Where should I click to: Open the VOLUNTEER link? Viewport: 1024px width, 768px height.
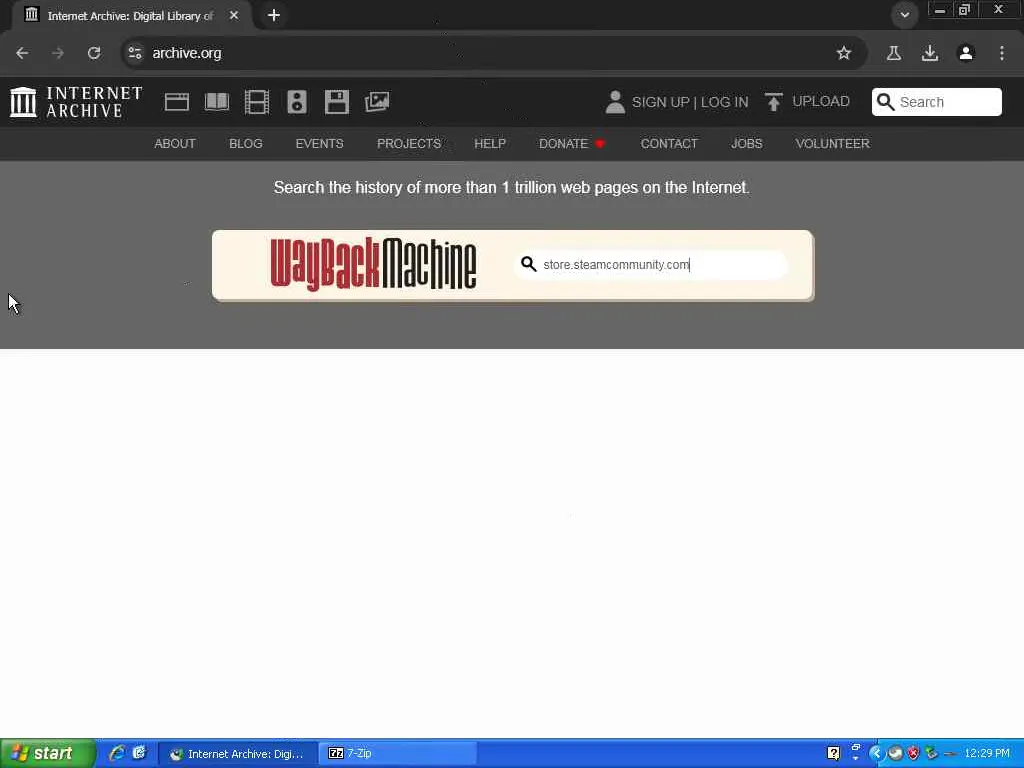[x=832, y=144]
